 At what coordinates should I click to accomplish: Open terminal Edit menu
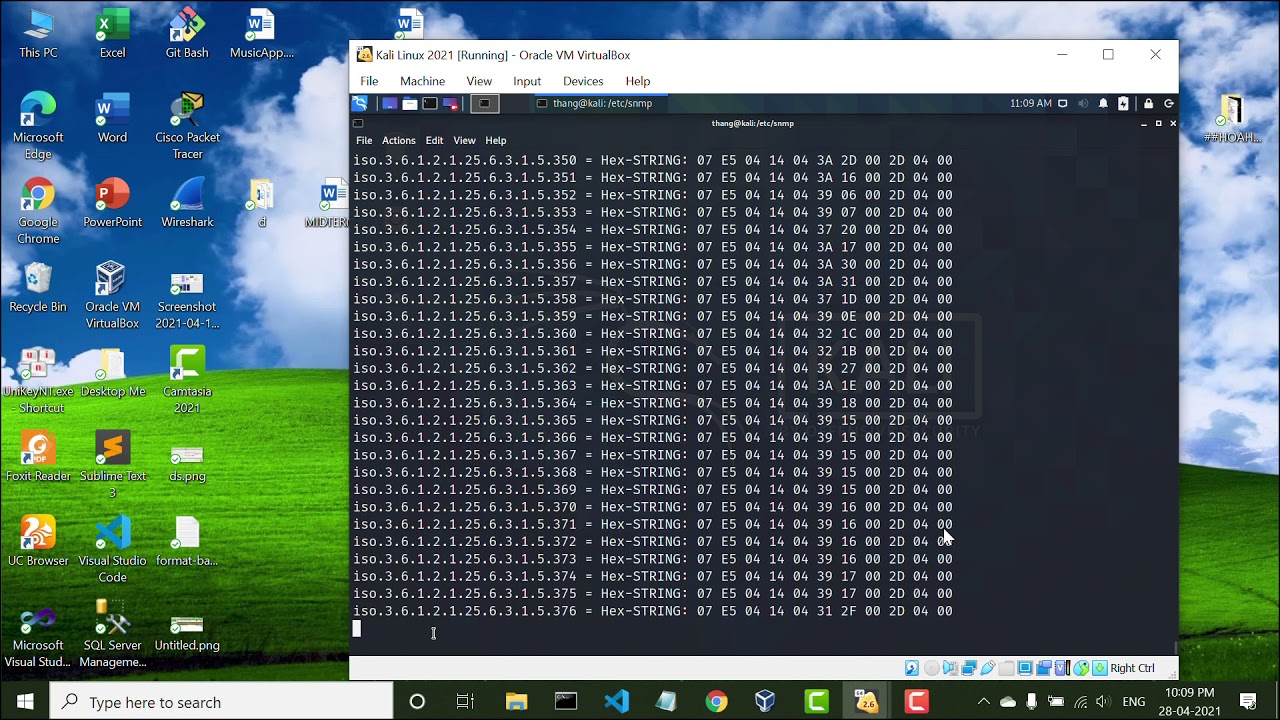point(434,140)
